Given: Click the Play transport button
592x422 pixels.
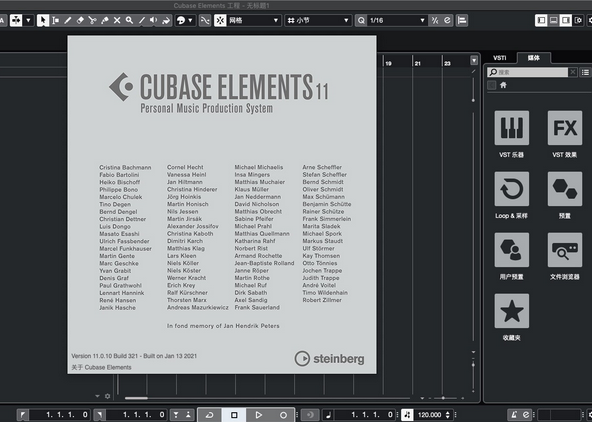Looking at the screenshot, I should [x=259, y=415].
